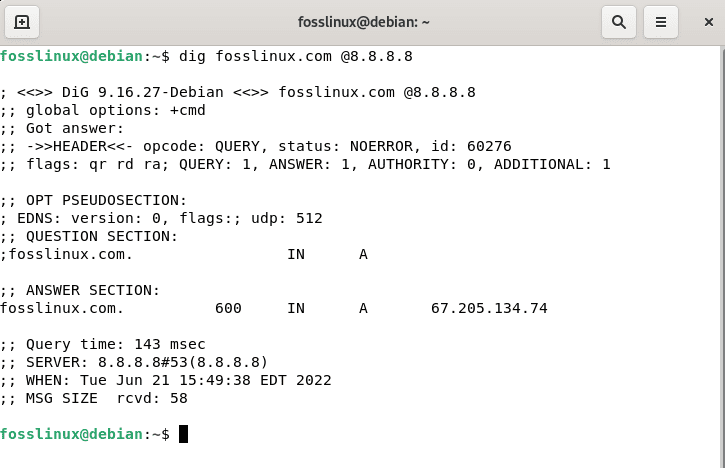This screenshot has width=725, height=468.
Task: Click the 'udp: 512' value
Action: (287, 218)
